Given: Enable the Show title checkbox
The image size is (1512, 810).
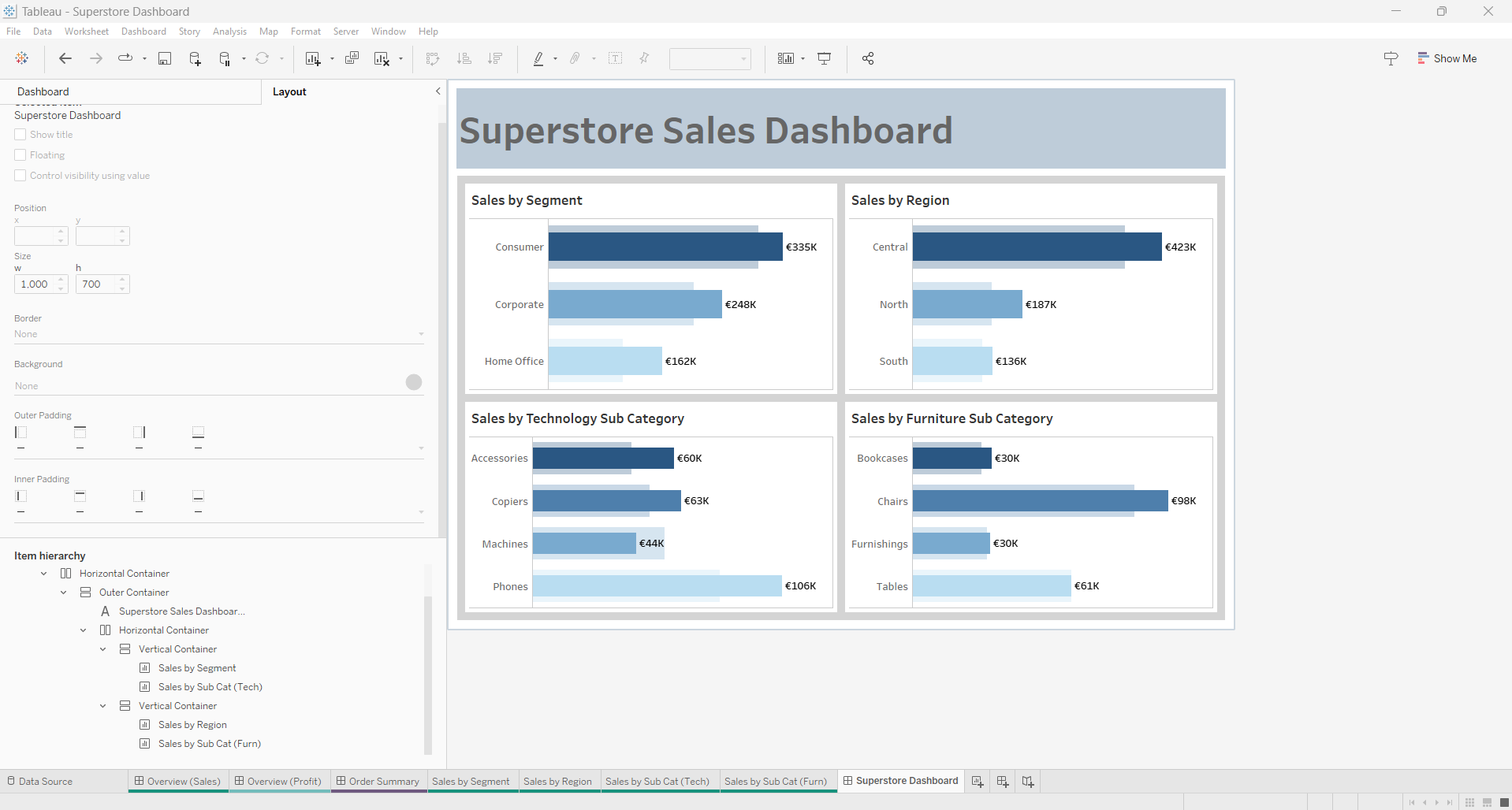Looking at the screenshot, I should (20, 135).
